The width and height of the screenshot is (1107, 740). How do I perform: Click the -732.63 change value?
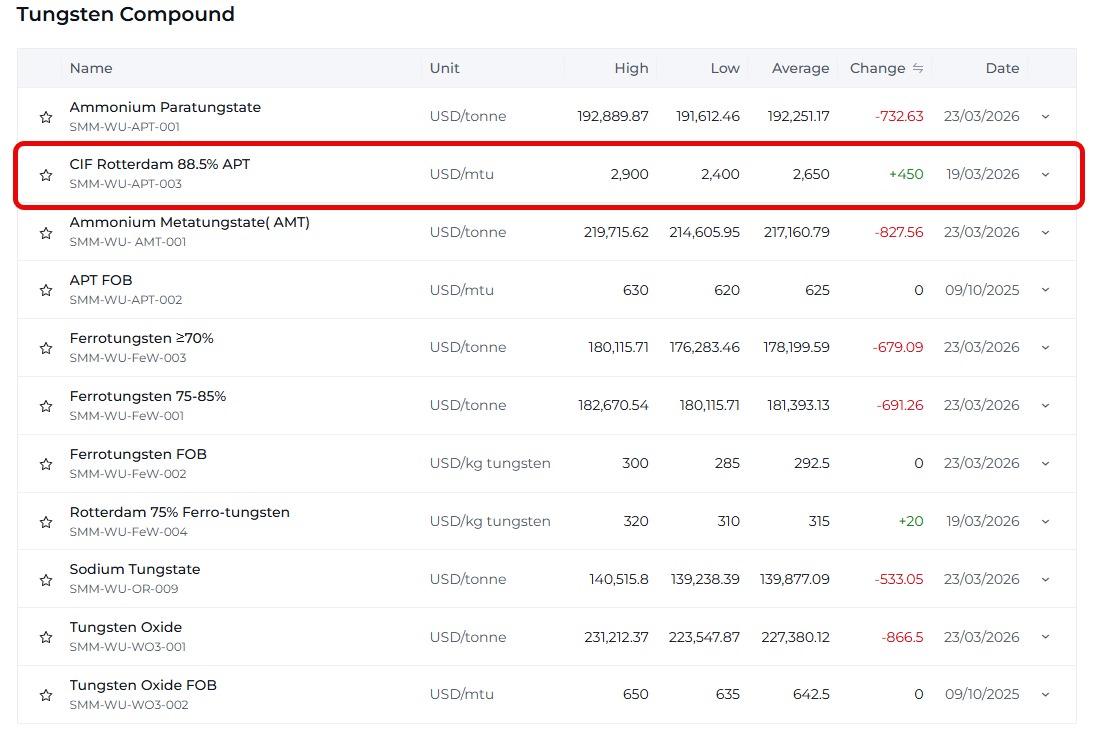899,117
